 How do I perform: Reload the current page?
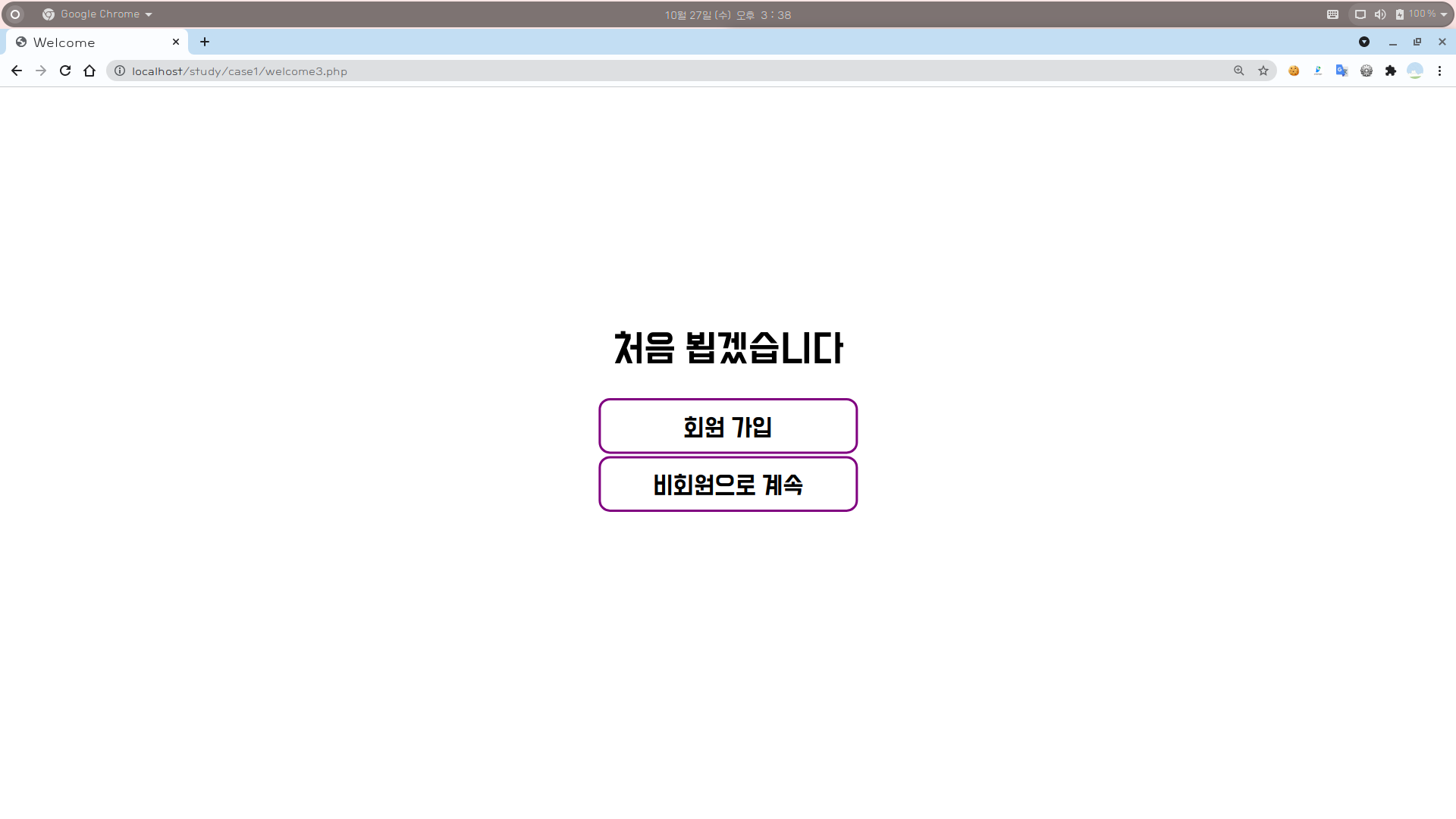65,71
